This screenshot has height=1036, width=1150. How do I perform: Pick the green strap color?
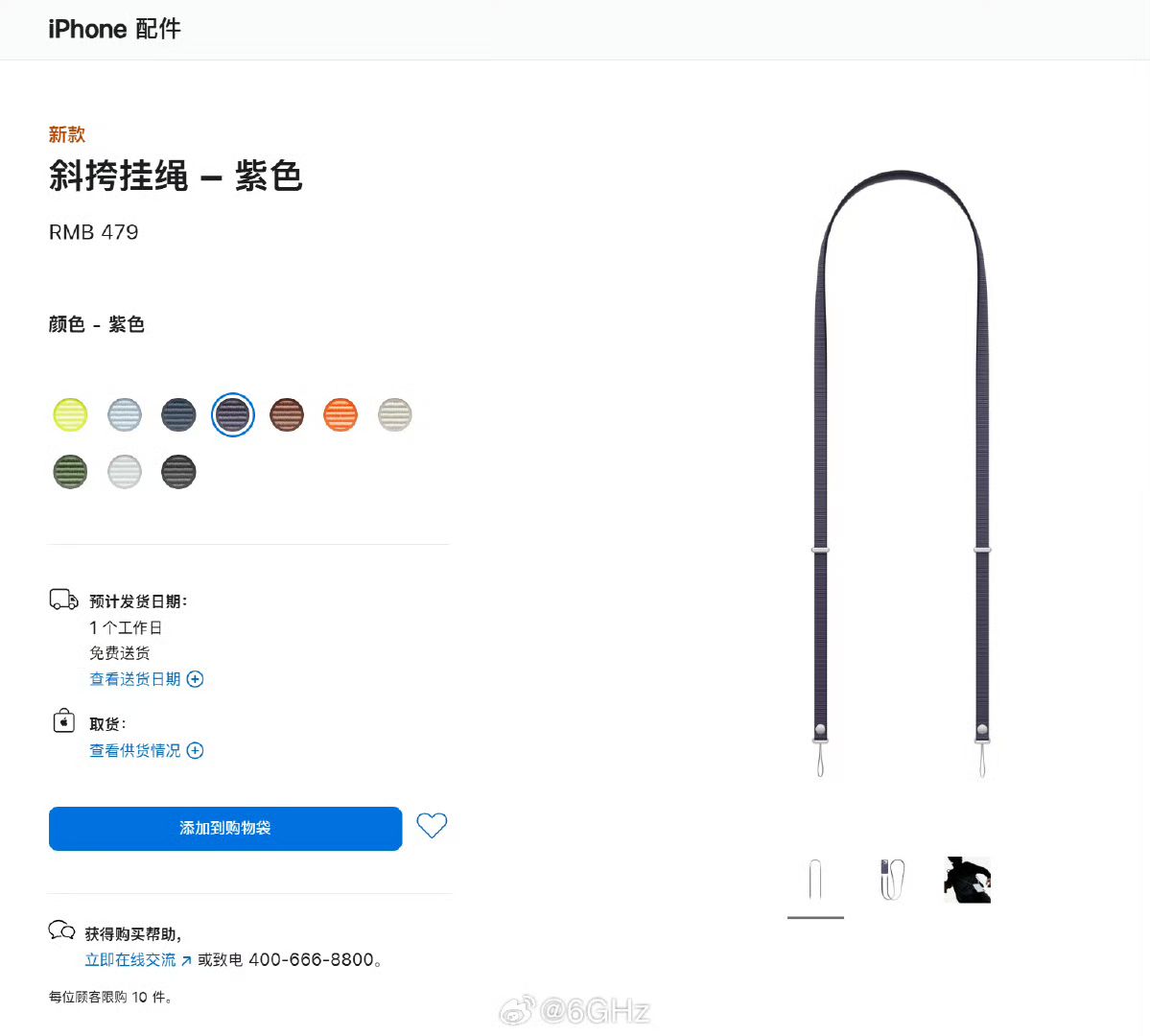pyautogui.click(x=70, y=471)
